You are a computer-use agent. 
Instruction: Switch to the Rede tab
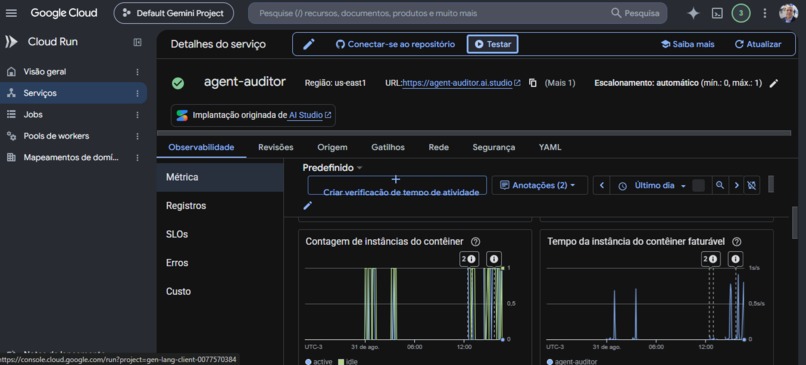(438, 147)
